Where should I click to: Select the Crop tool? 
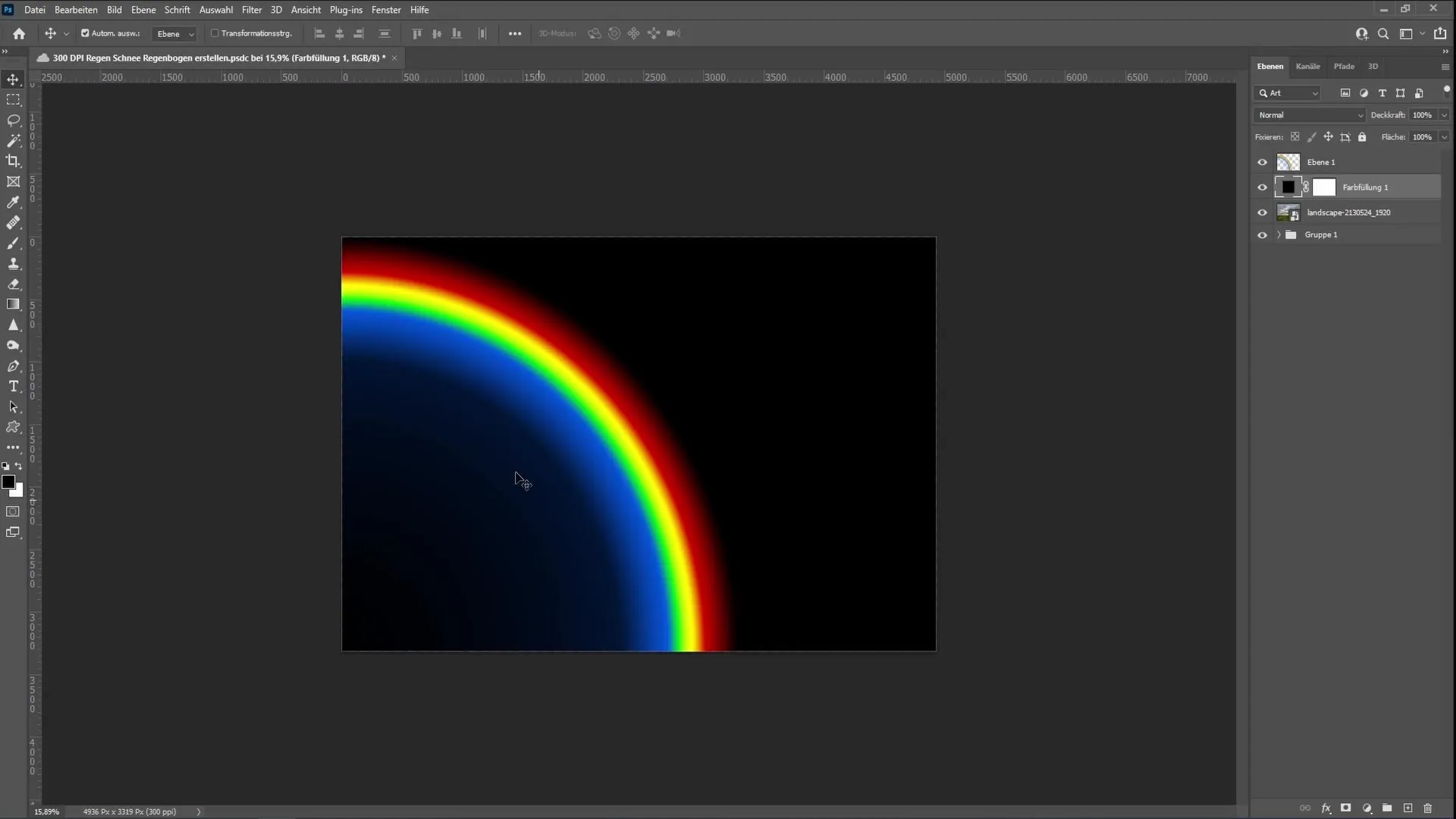point(14,160)
